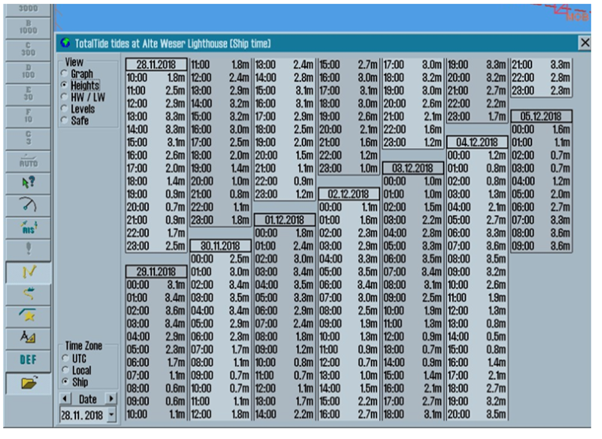Viewport: 602px width, 439px height.
Task: Set time zone to UTC
Action: [65, 357]
